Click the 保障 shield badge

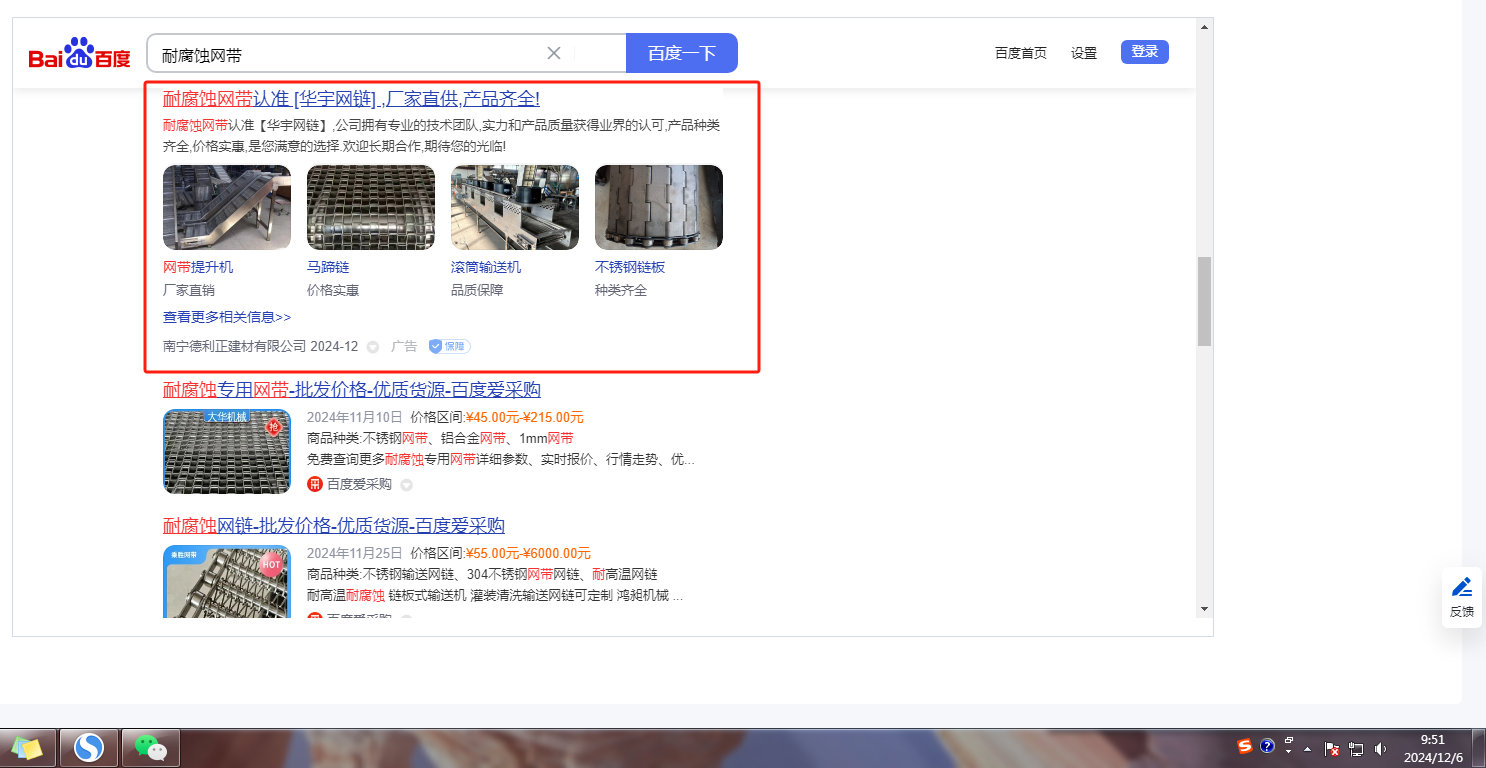(x=449, y=346)
